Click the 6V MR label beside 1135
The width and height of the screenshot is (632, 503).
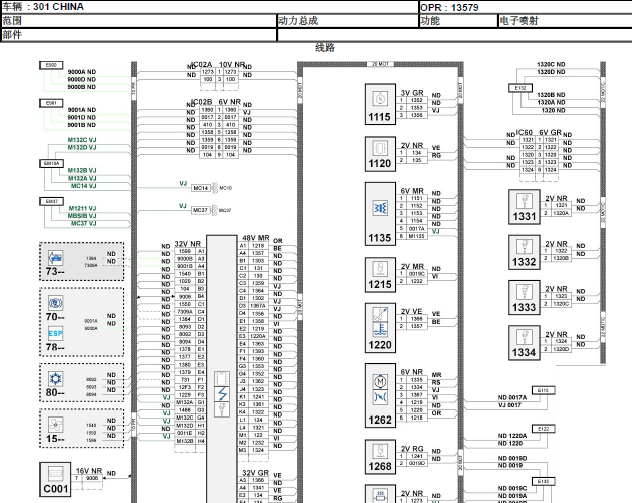point(412,191)
